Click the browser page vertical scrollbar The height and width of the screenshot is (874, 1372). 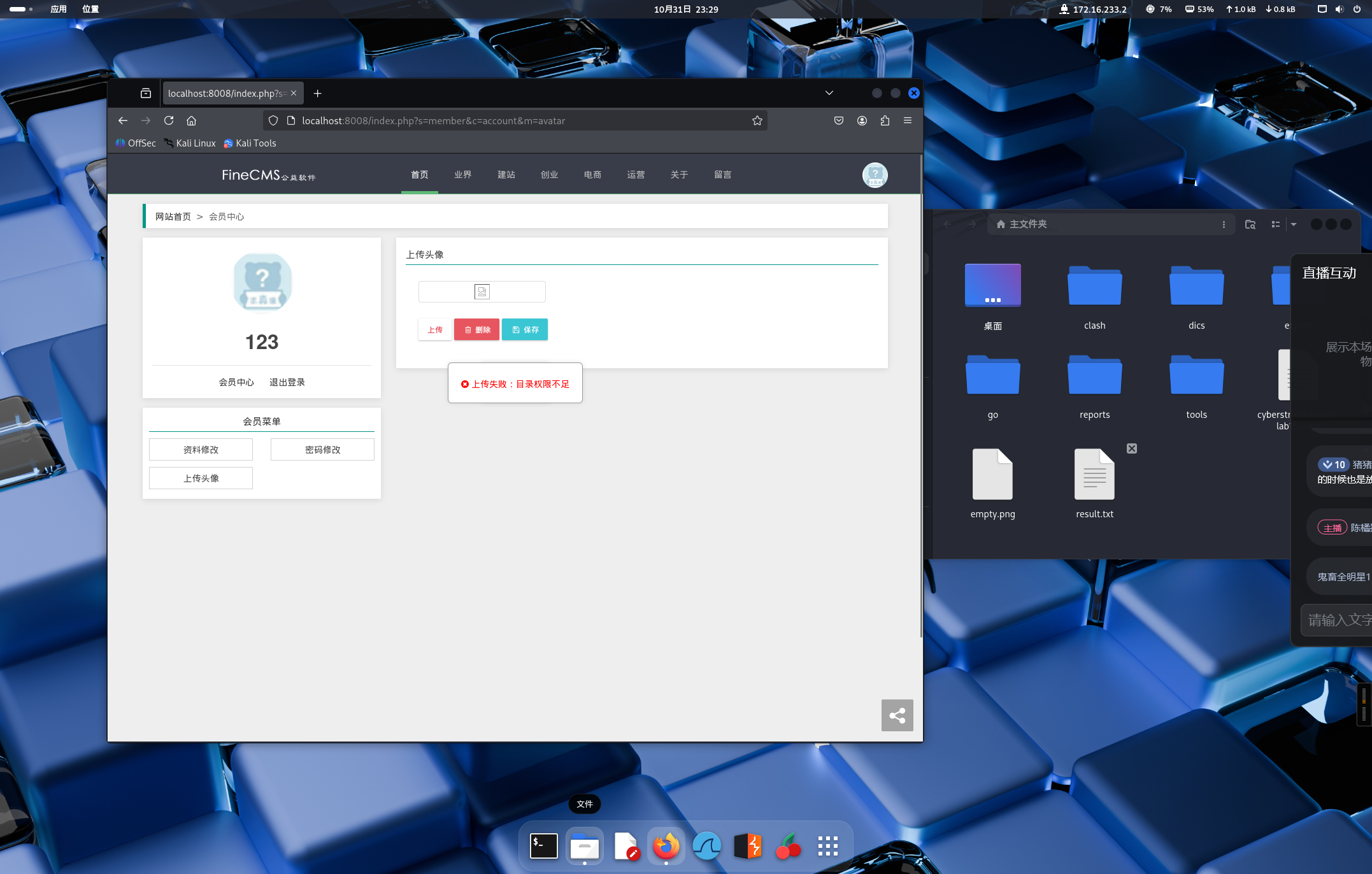(920, 395)
